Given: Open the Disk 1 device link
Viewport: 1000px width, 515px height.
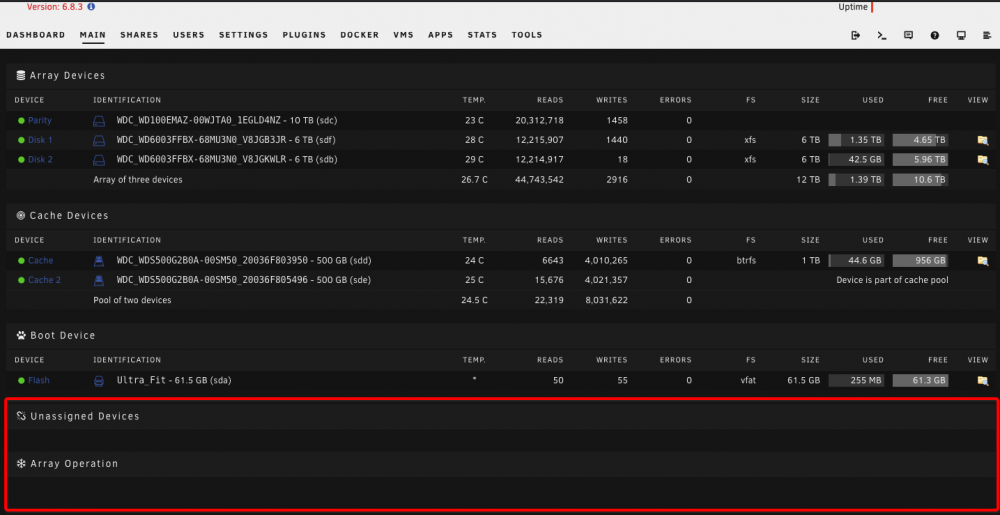Looking at the screenshot, I should coord(40,140).
